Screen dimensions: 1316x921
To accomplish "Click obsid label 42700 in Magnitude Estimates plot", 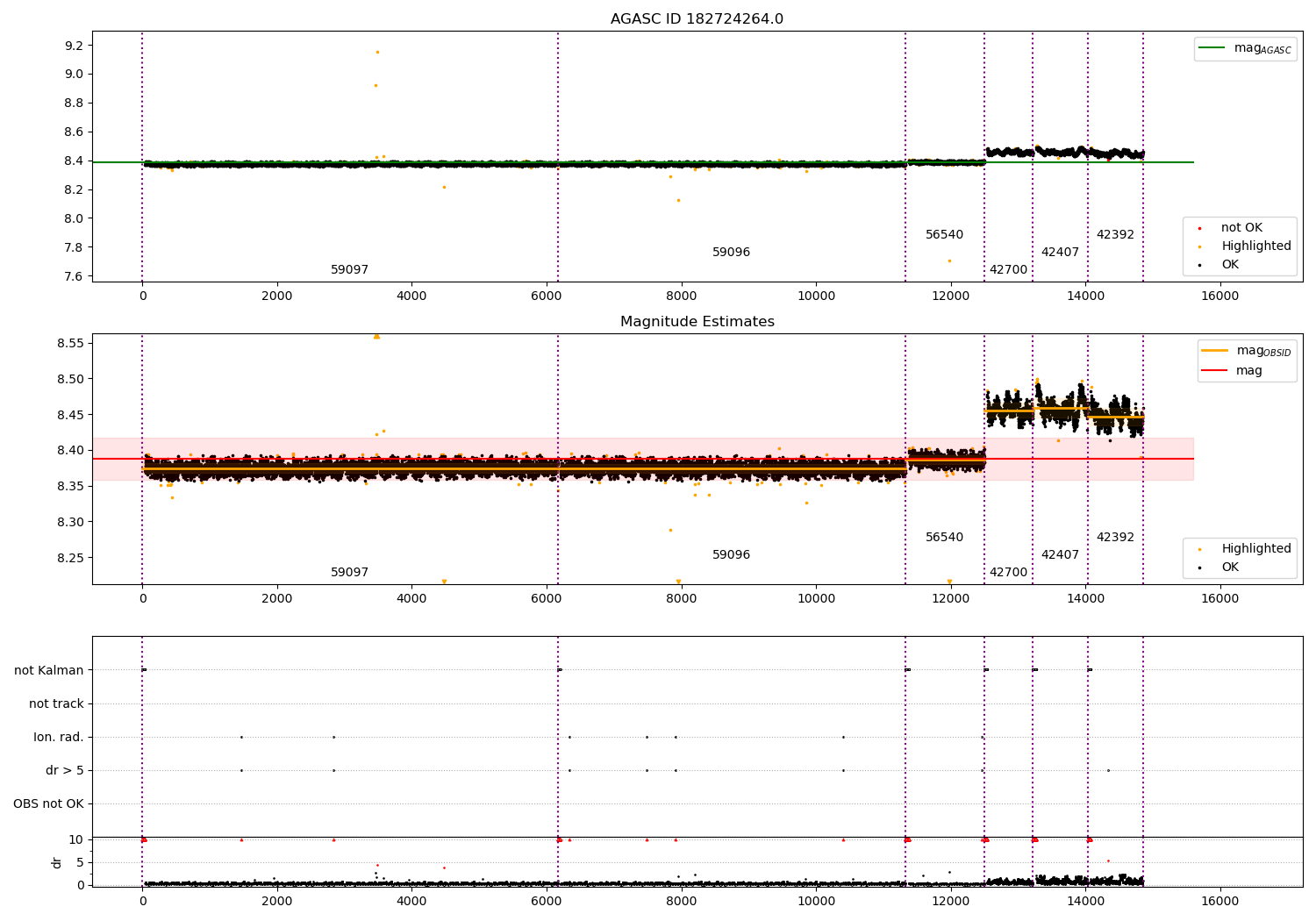I will (1008, 573).
